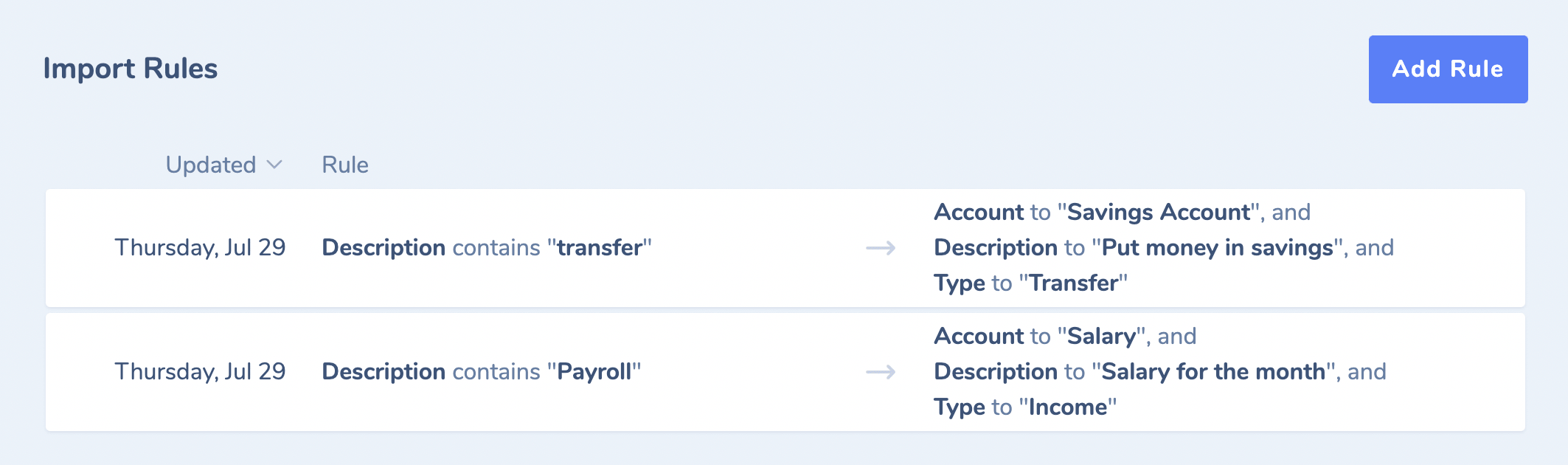Select the first rule's Thursday, Jul 29 date
Viewport: 1568px width, 465px height.
point(200,247)
